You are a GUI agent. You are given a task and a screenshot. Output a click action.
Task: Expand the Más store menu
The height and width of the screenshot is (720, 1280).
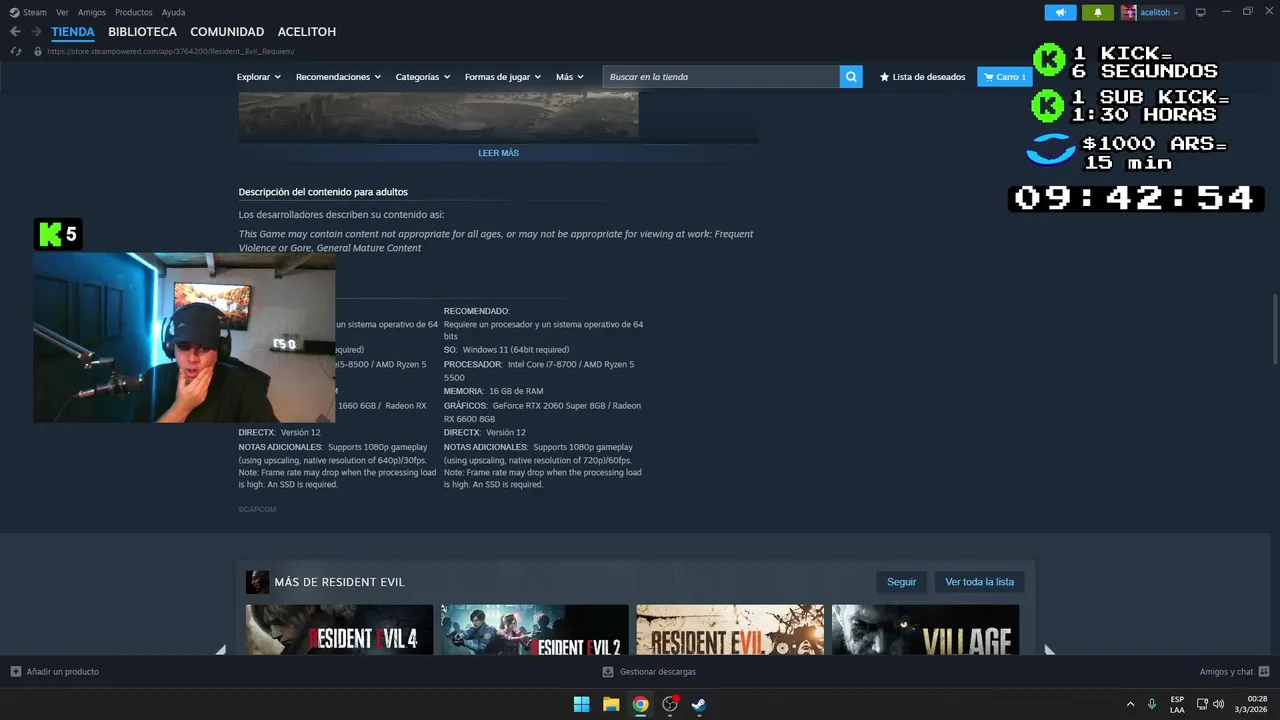click(570, 77)
